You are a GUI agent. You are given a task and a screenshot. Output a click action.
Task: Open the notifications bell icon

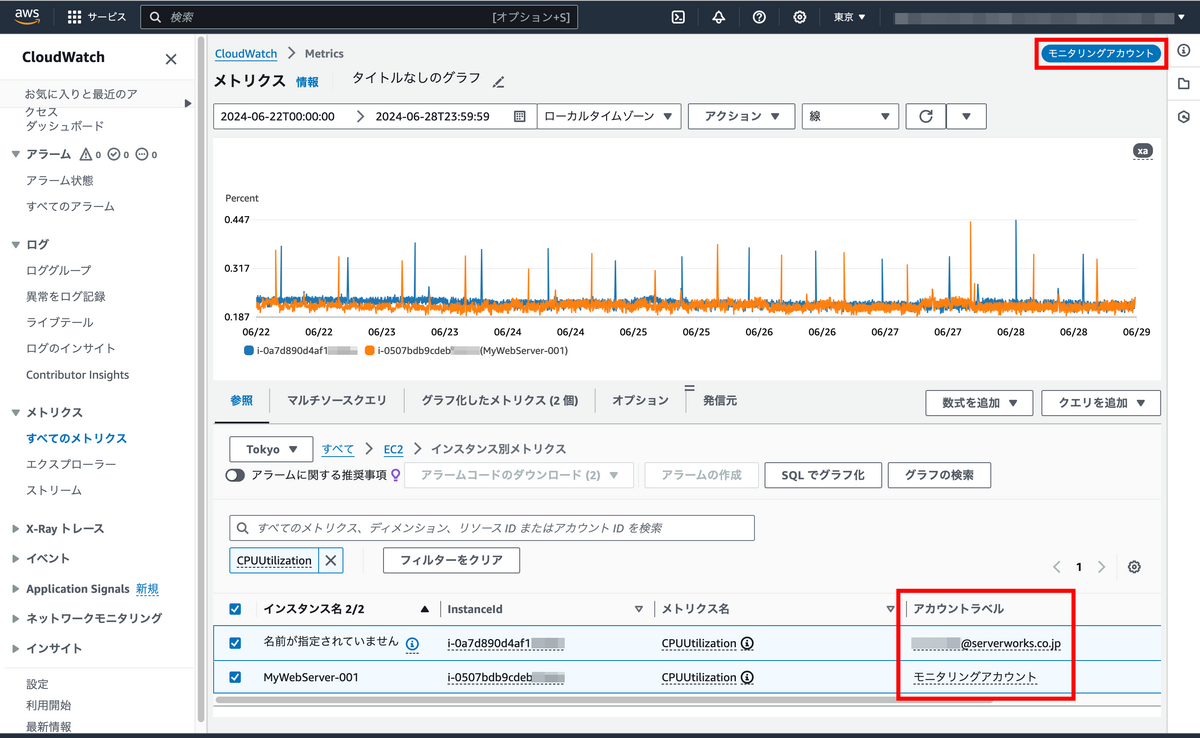pyautogui.click(x=718, y=17)
